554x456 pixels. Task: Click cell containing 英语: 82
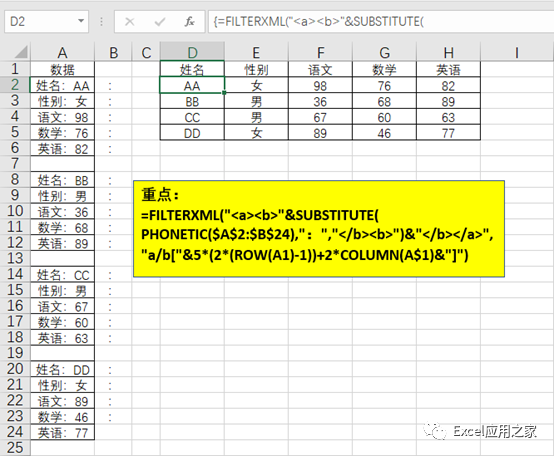(63, 148)
